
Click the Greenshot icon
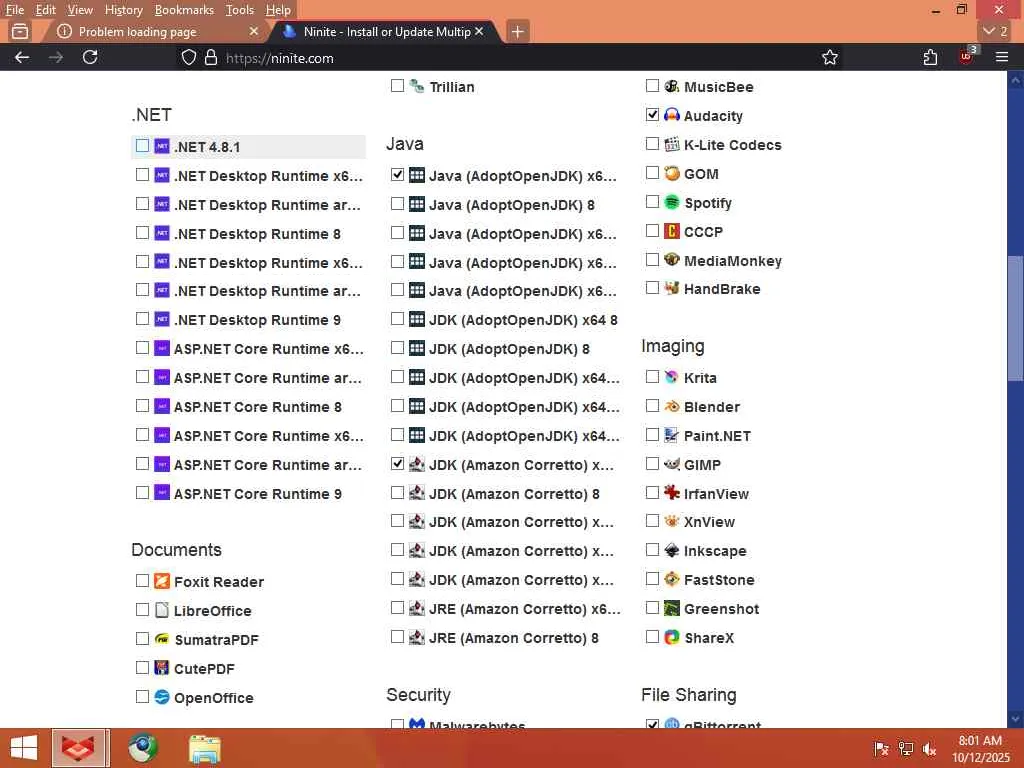(671, 608)
